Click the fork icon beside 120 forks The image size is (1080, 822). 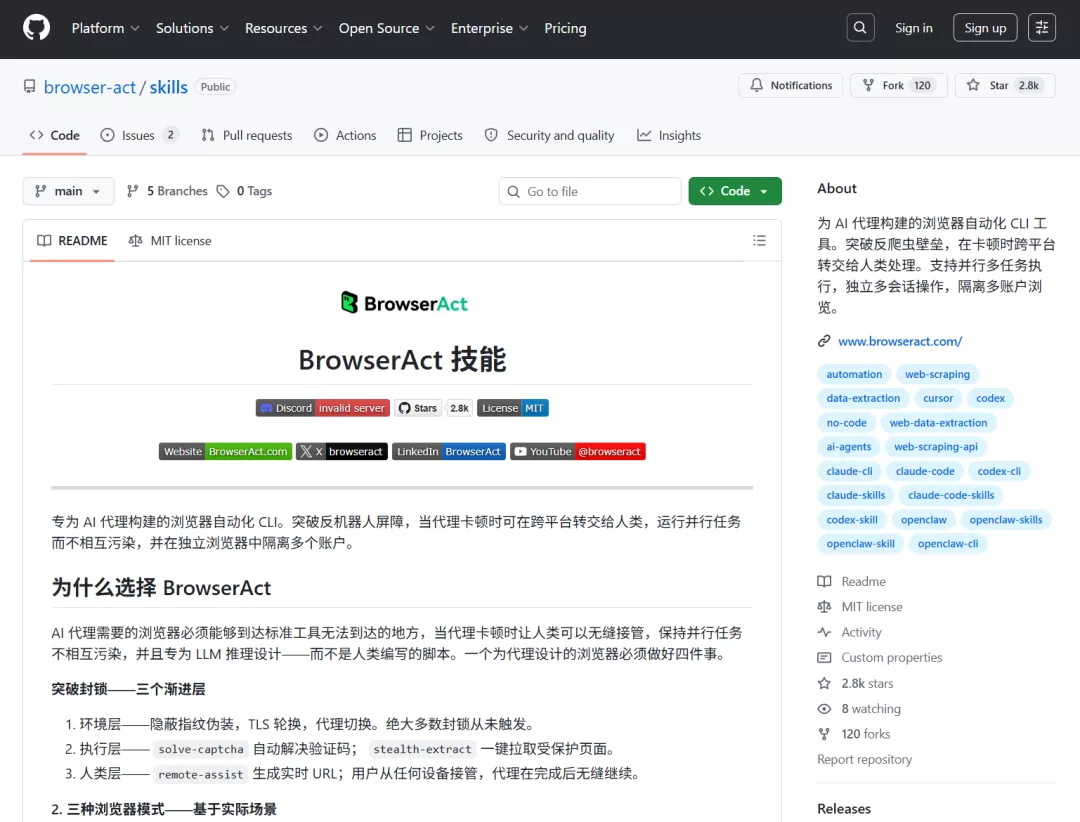[x=824, y=734]
